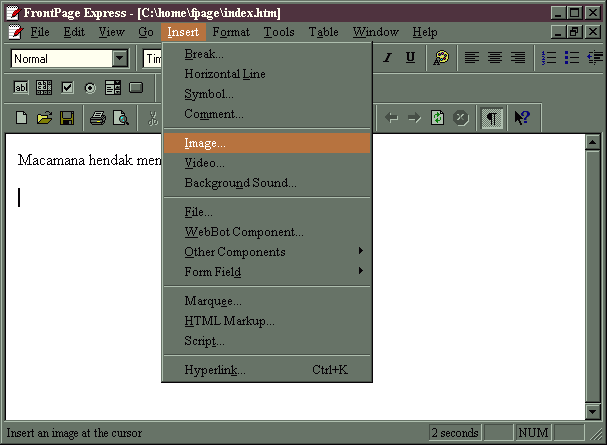Choose Break... from Insert menu
This screenshot has height=445, width=607.
(x=267, y=54)
